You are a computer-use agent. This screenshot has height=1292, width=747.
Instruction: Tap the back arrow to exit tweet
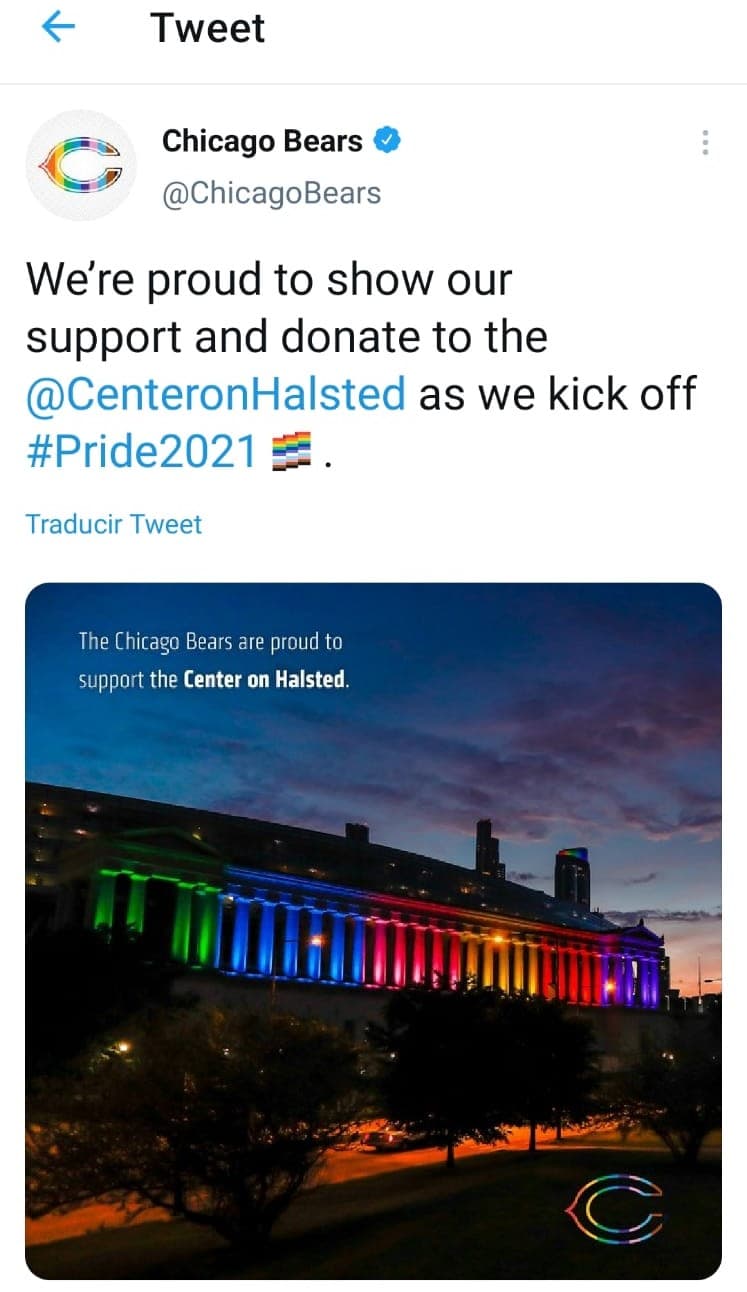[57, 27]
